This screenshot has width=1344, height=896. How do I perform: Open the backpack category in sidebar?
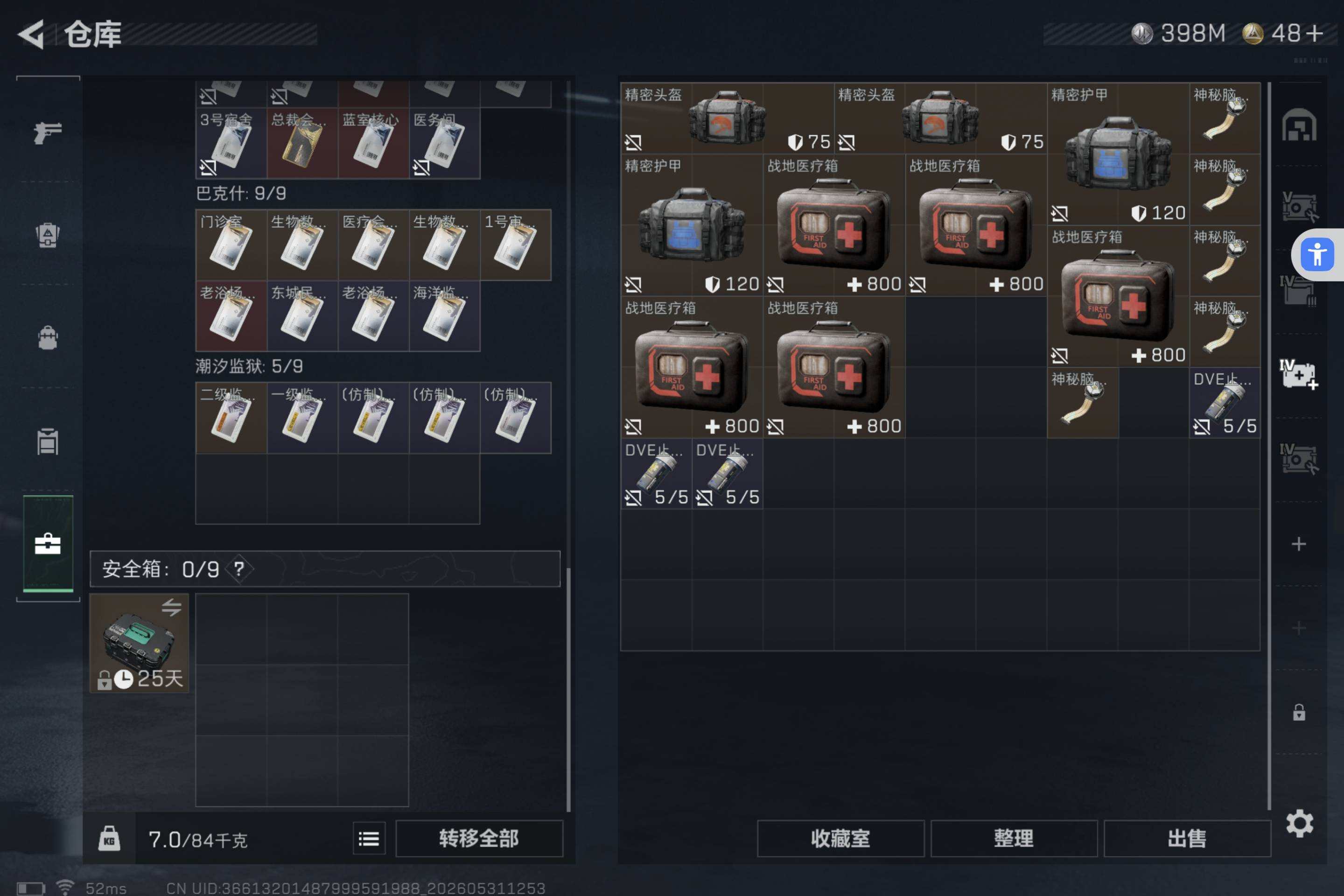point(48,337)
